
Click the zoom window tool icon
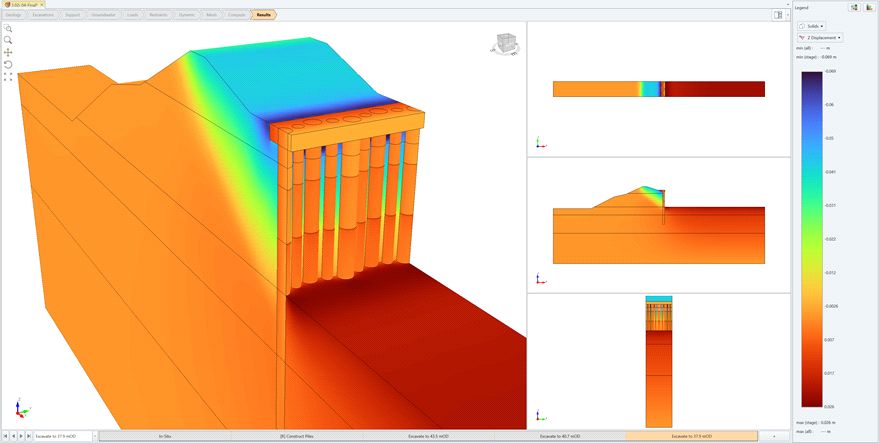click(x=8, y=28)
